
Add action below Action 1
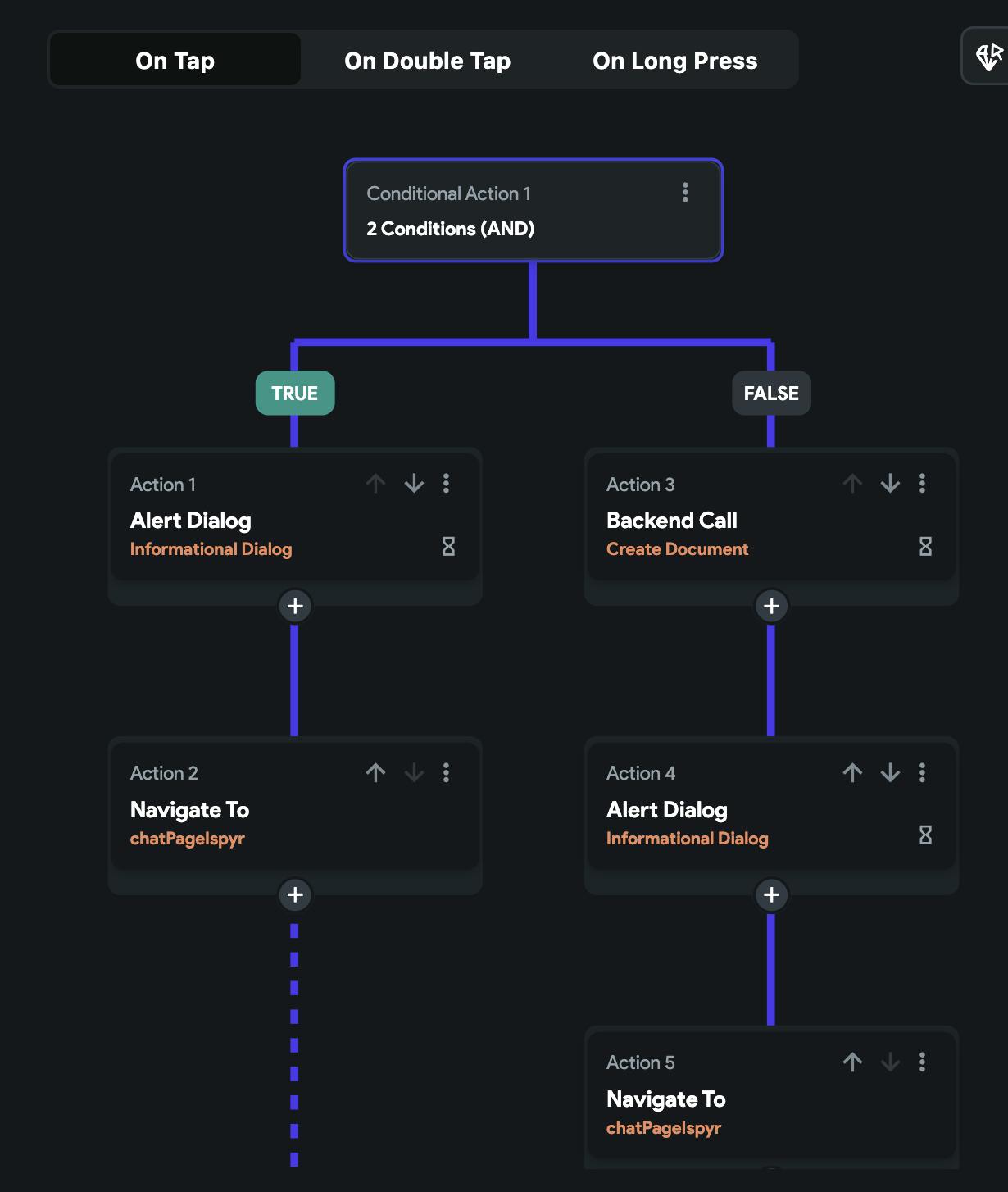coord(295,606)
